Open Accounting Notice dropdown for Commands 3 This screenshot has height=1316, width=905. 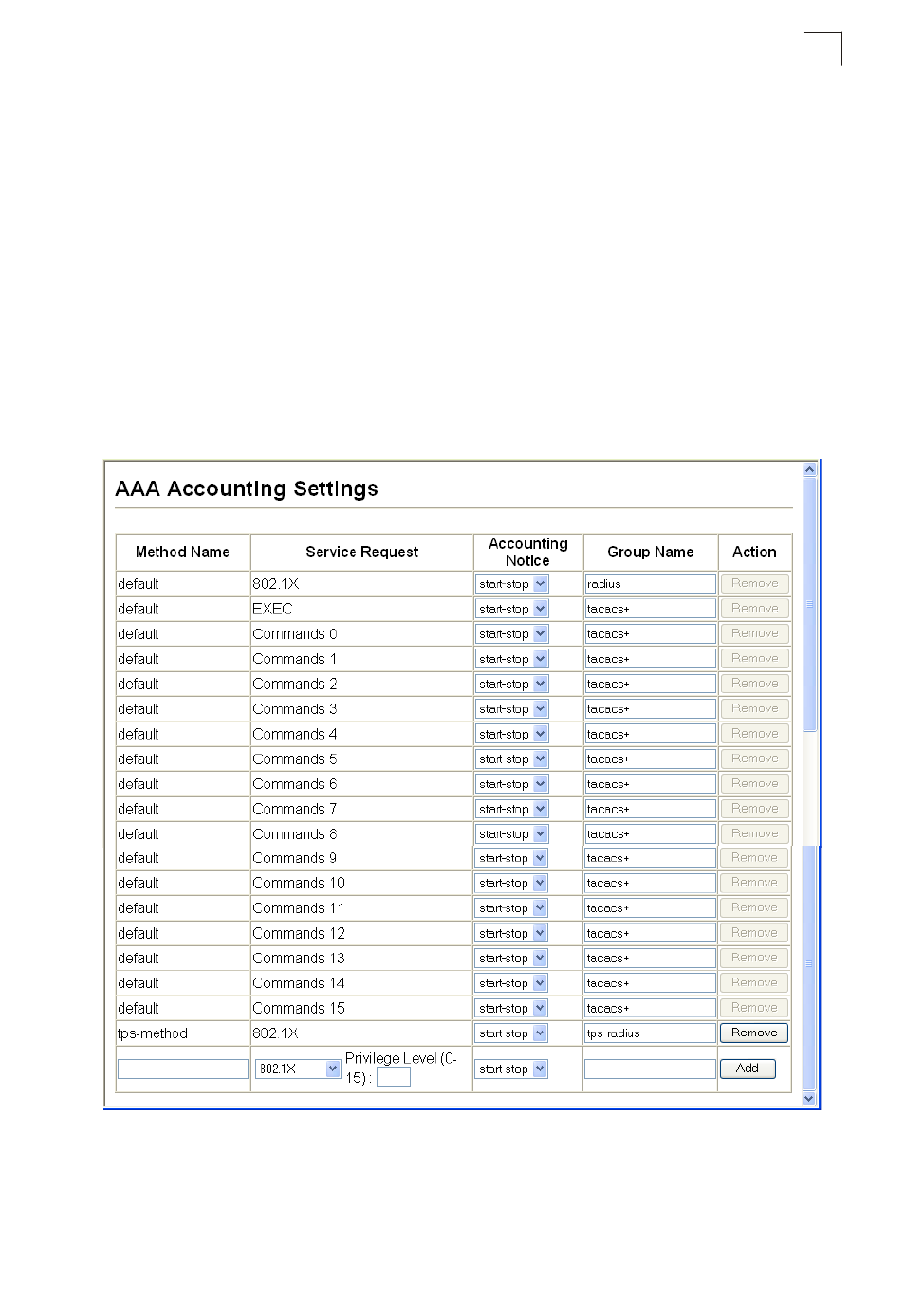[512, 709]
